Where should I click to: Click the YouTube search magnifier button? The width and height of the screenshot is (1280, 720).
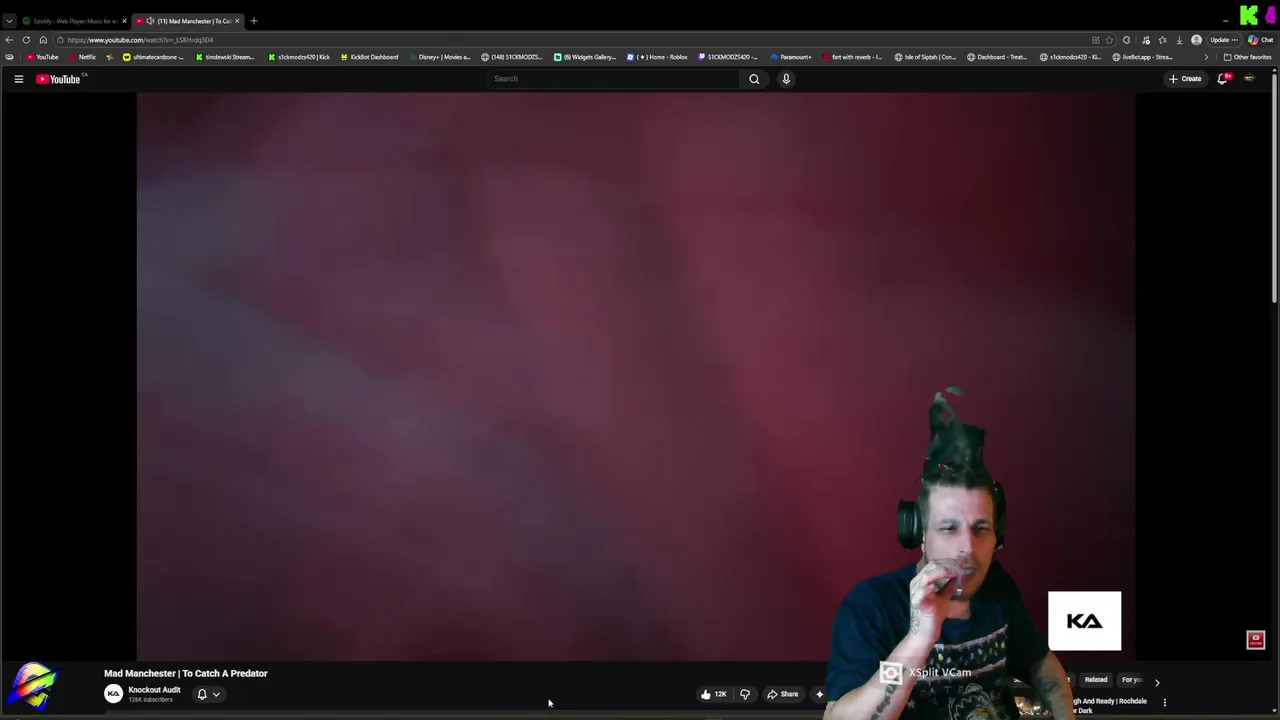coord(754,79)
